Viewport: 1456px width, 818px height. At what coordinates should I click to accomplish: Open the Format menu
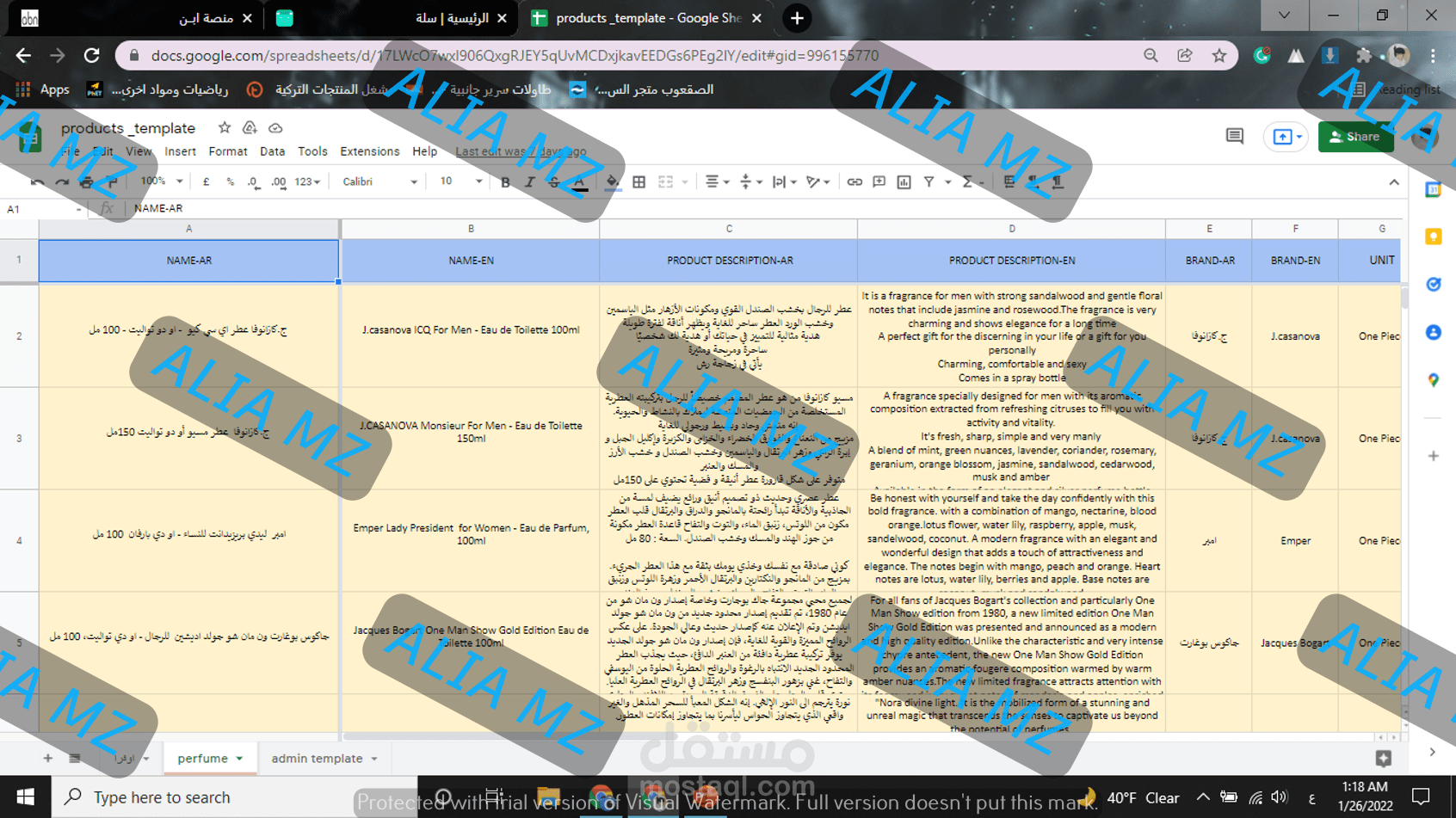pyautogui.click(x=227, y=151)
